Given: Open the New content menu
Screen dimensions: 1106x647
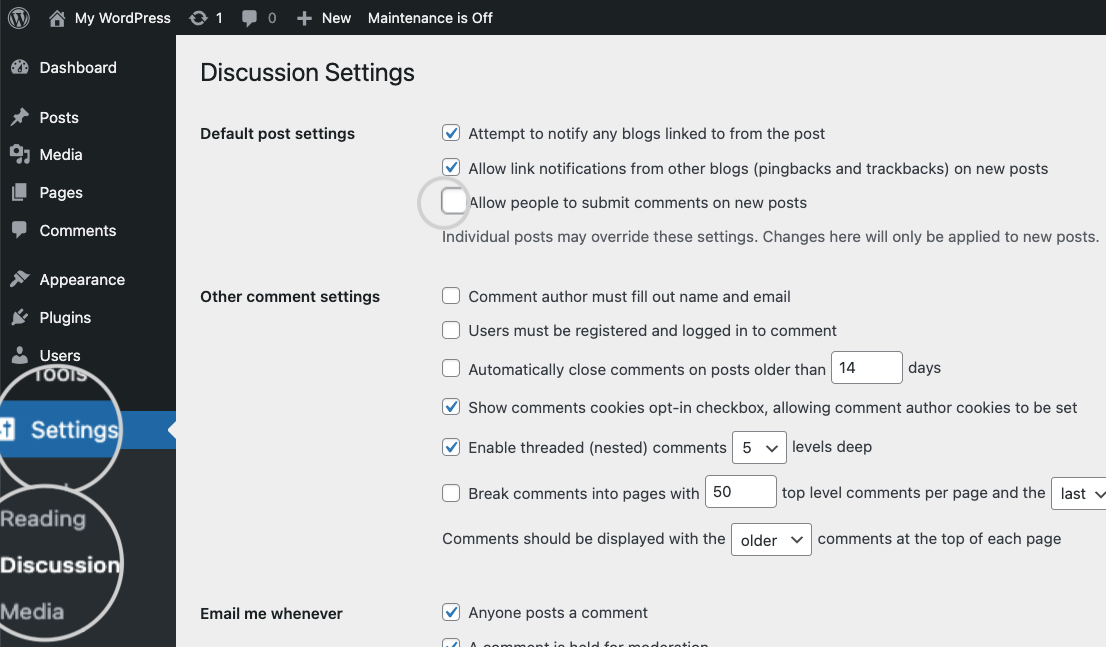Looking at the screenshot, I should pyautogui.click(x=336, y=18).
